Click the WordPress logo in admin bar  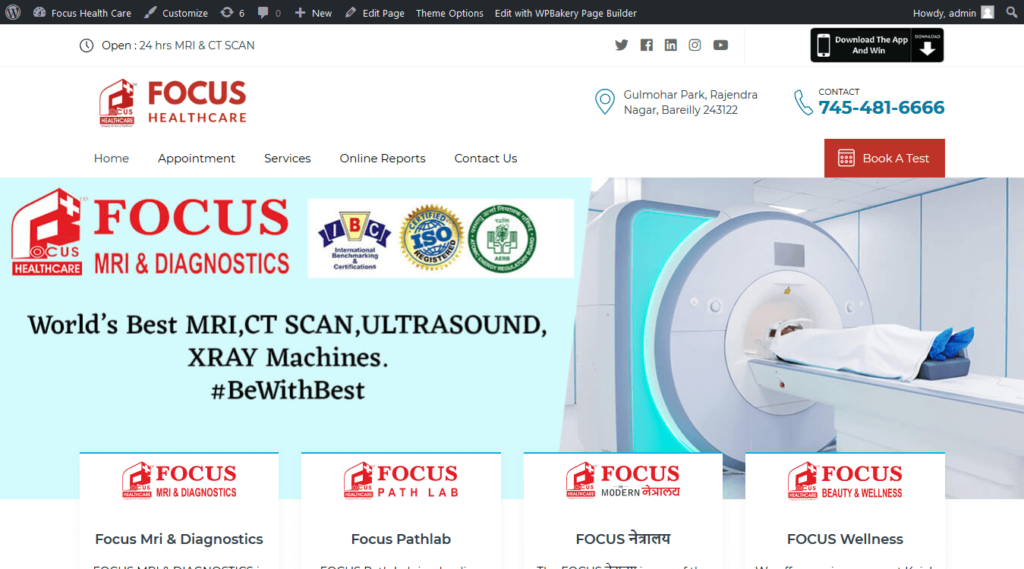pos(13,13)
